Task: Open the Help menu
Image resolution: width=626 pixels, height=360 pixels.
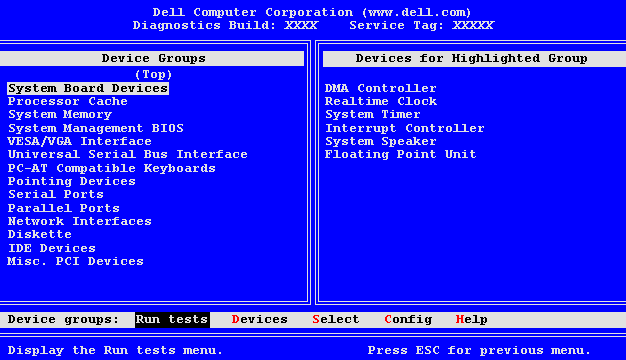Action: point(471,320)
